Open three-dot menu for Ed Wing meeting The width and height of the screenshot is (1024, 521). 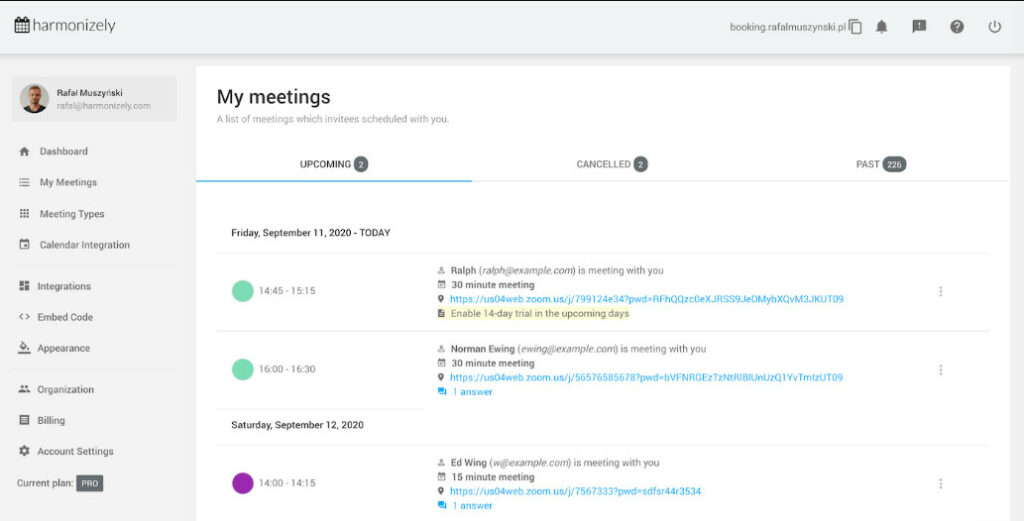940,483
